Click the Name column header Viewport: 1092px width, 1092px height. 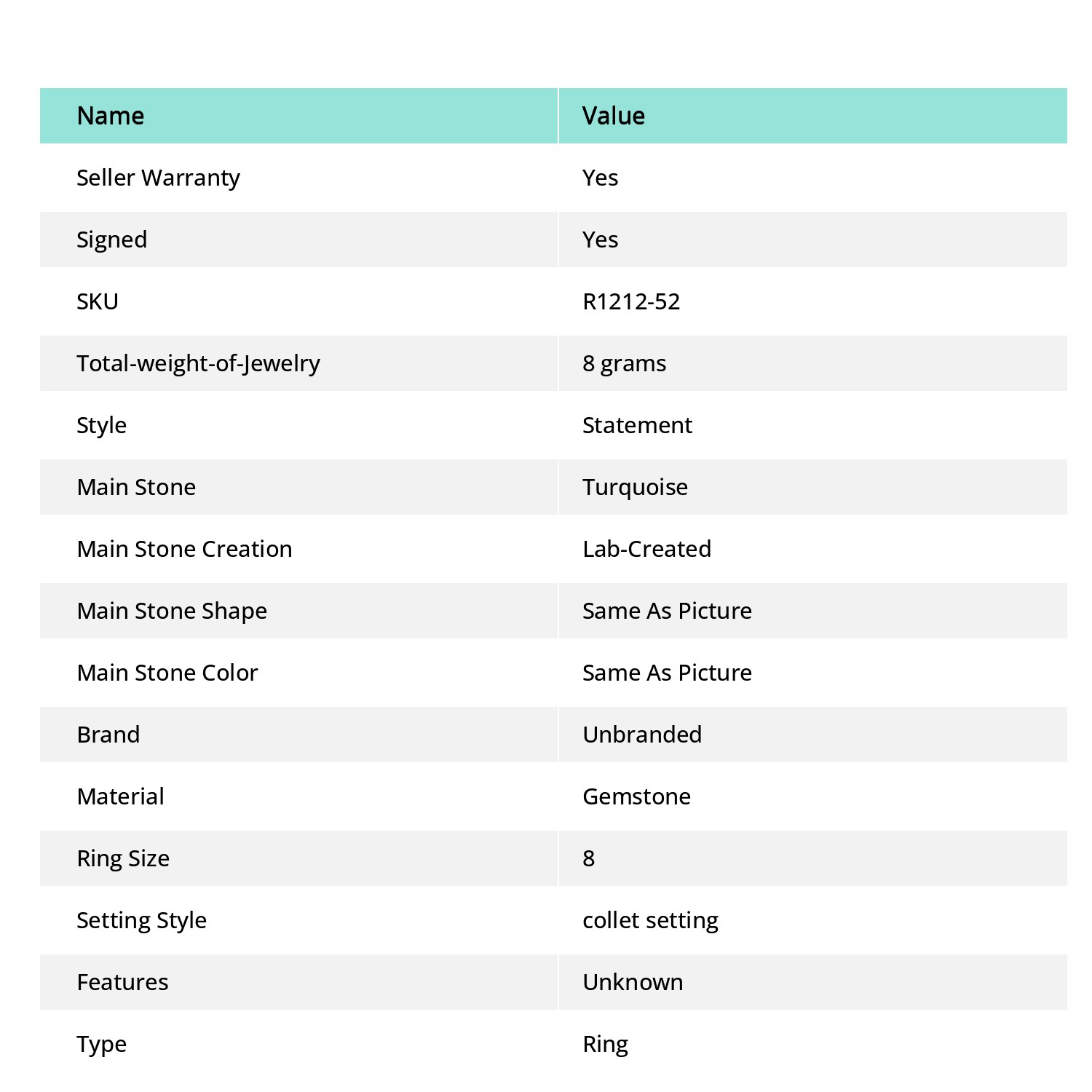[x=111, y=116]
